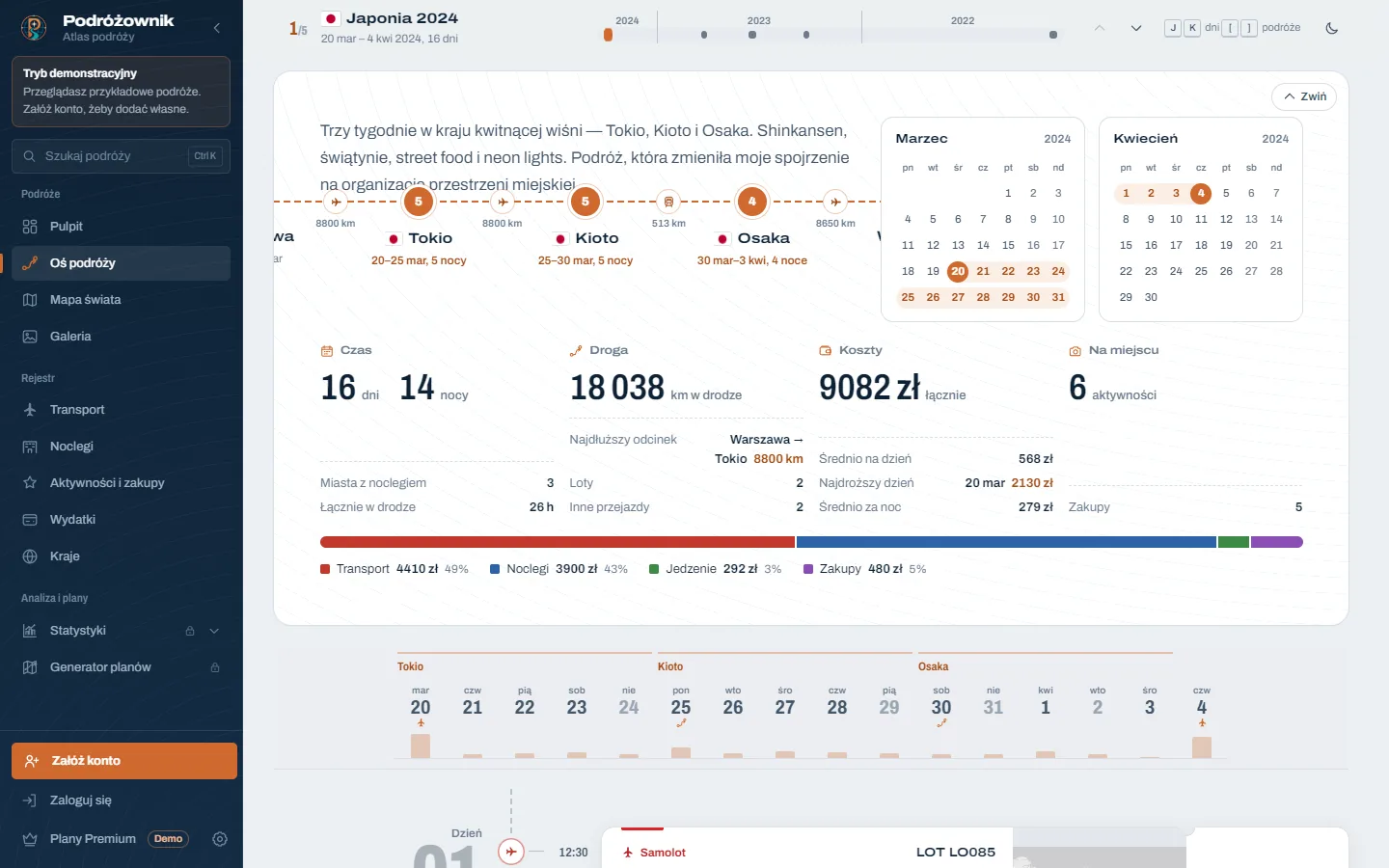
Task: Expand the Statystyki submenu chevron
Action: [x=214, y=631]
